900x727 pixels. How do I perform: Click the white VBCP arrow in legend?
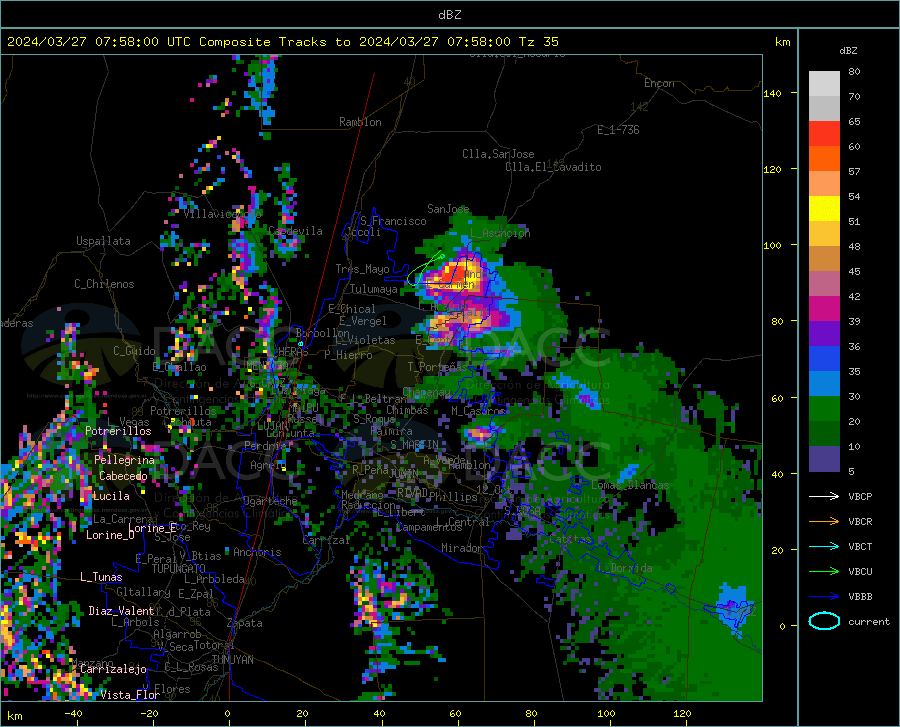(x=824, y=496)
